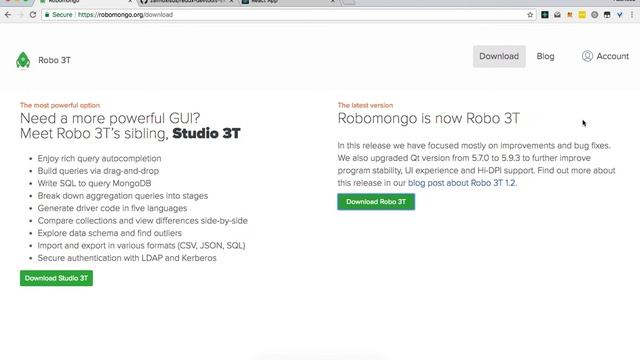Click the dark green extension icon
Screen dimensions: 640x360
(544, 15)
